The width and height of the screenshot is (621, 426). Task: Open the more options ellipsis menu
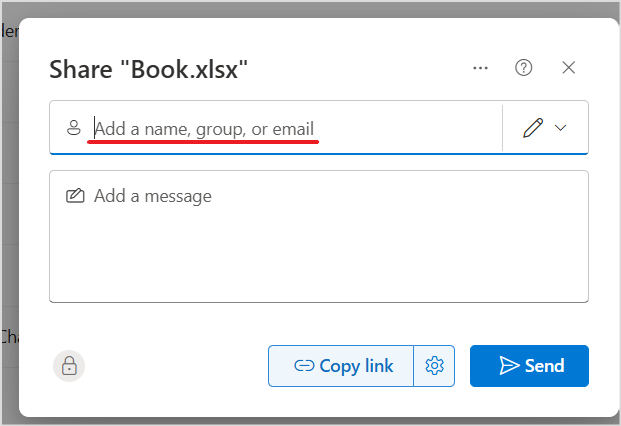[481, 68]
